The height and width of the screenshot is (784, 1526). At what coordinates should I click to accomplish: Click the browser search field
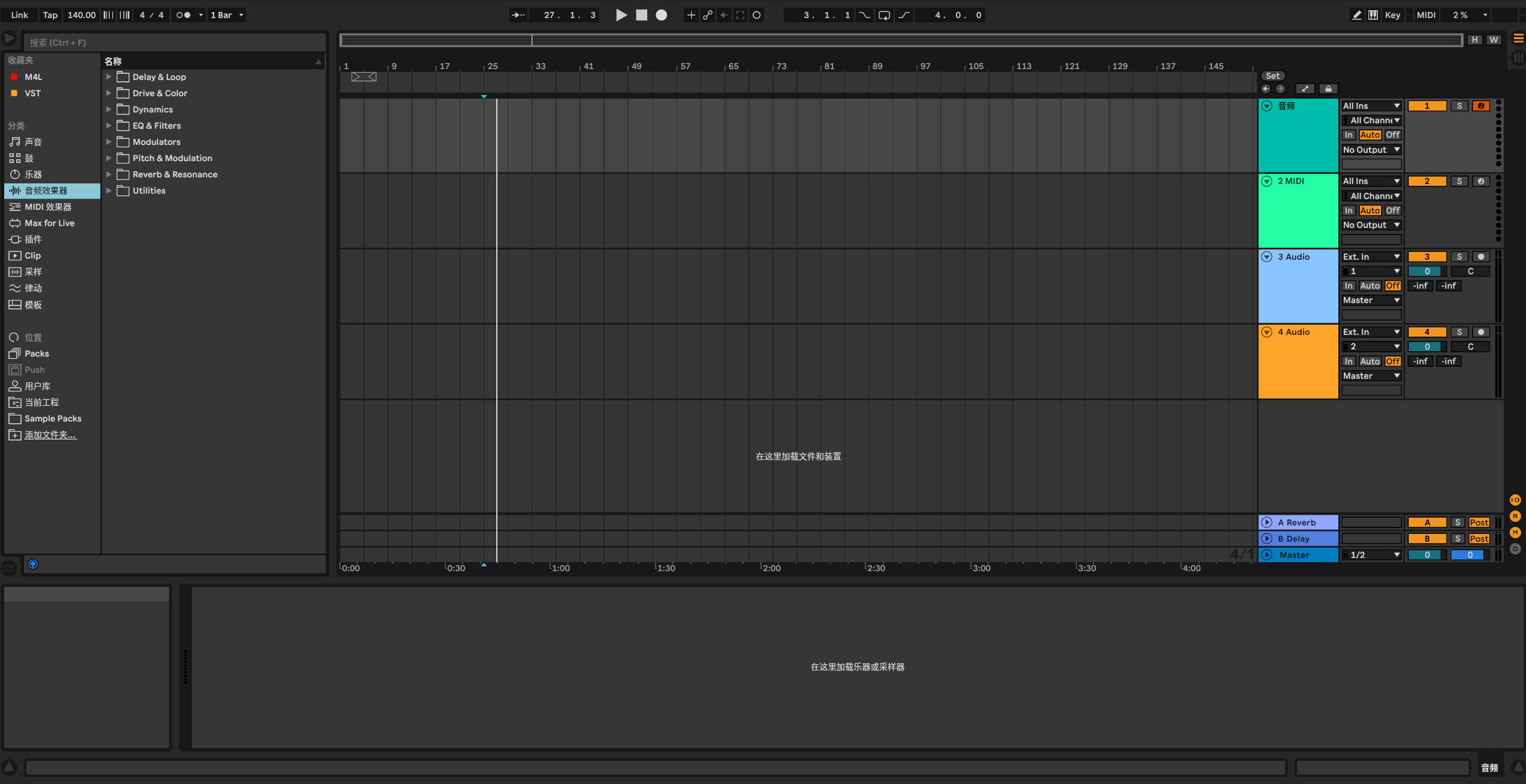[x=174, y=42]
